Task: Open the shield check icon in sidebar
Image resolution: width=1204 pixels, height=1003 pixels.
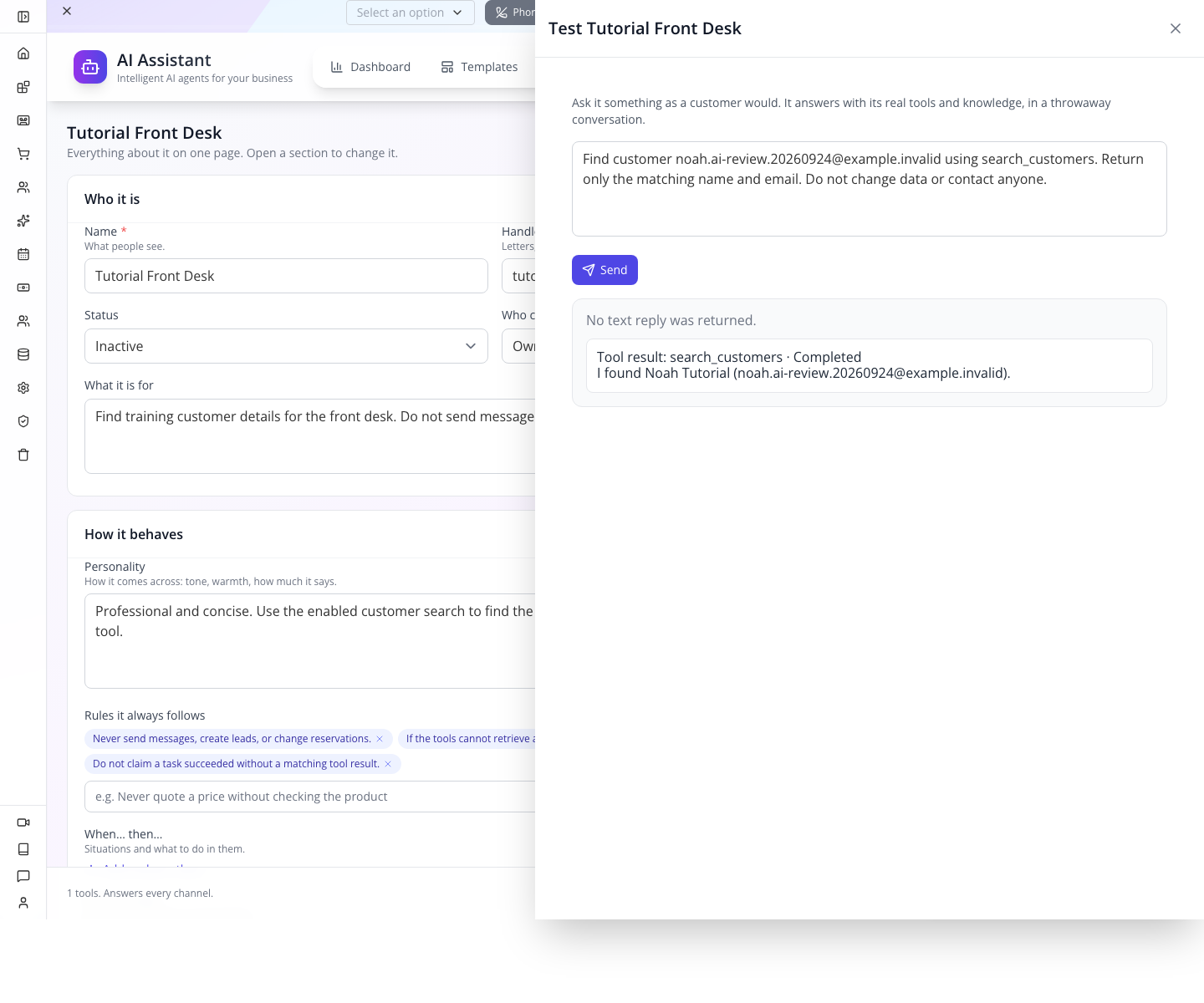Action: (x=23, y=421)
